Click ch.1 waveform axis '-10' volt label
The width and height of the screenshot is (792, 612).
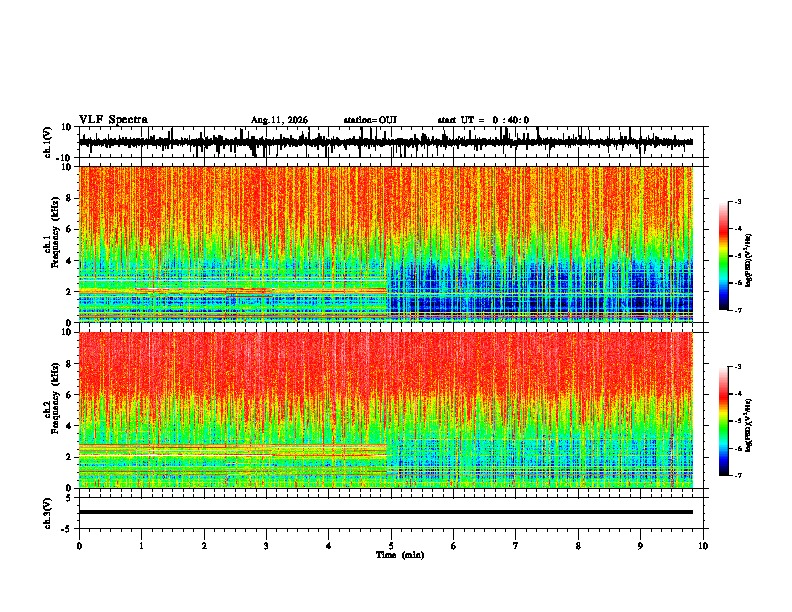[65, 158]
